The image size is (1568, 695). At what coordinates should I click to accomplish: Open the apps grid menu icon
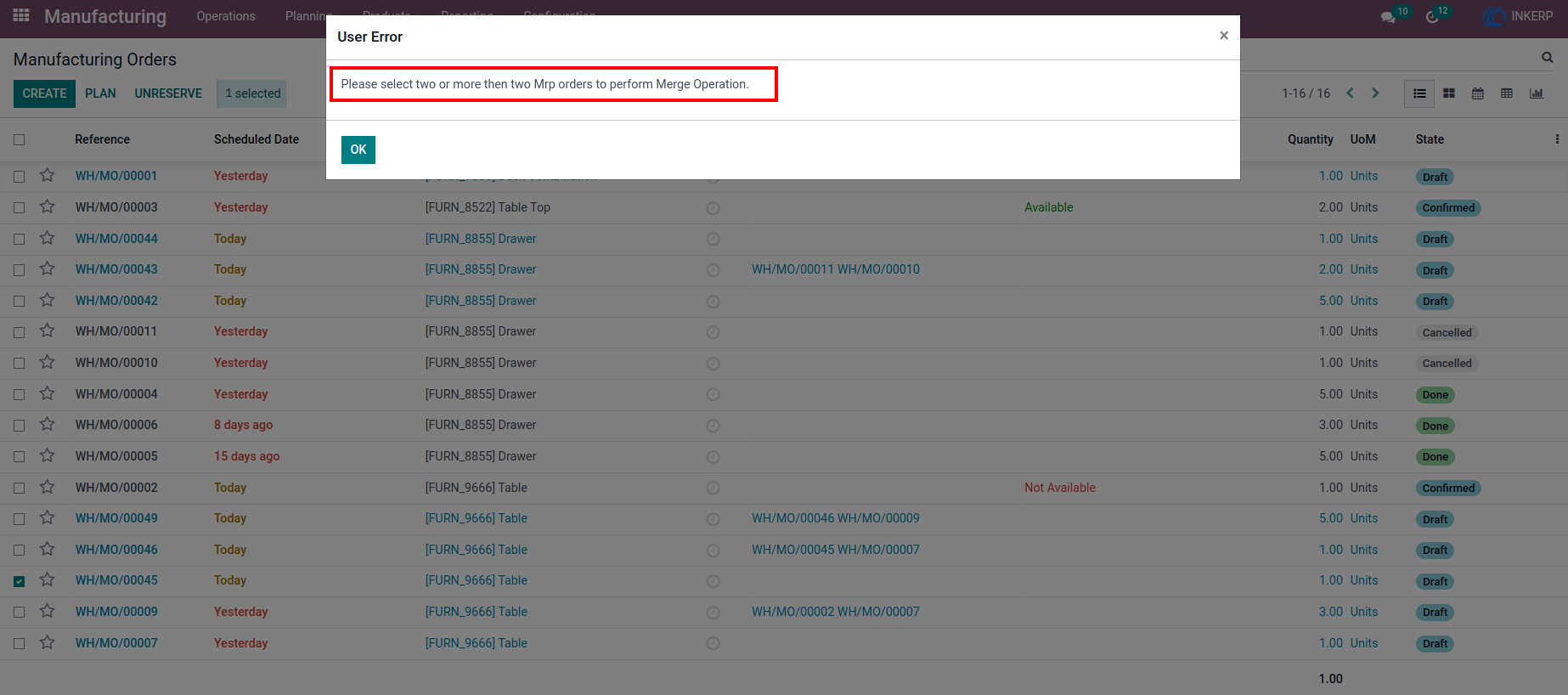coord(21,15)
